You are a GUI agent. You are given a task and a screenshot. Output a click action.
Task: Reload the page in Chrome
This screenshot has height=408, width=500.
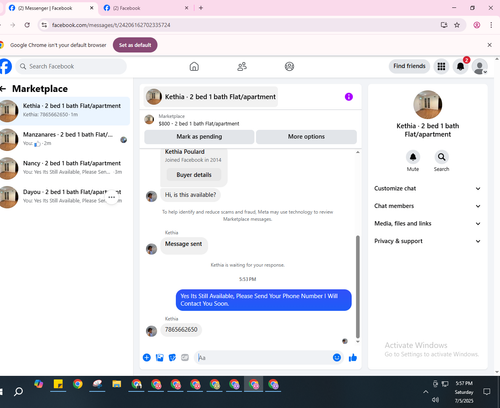27,25
